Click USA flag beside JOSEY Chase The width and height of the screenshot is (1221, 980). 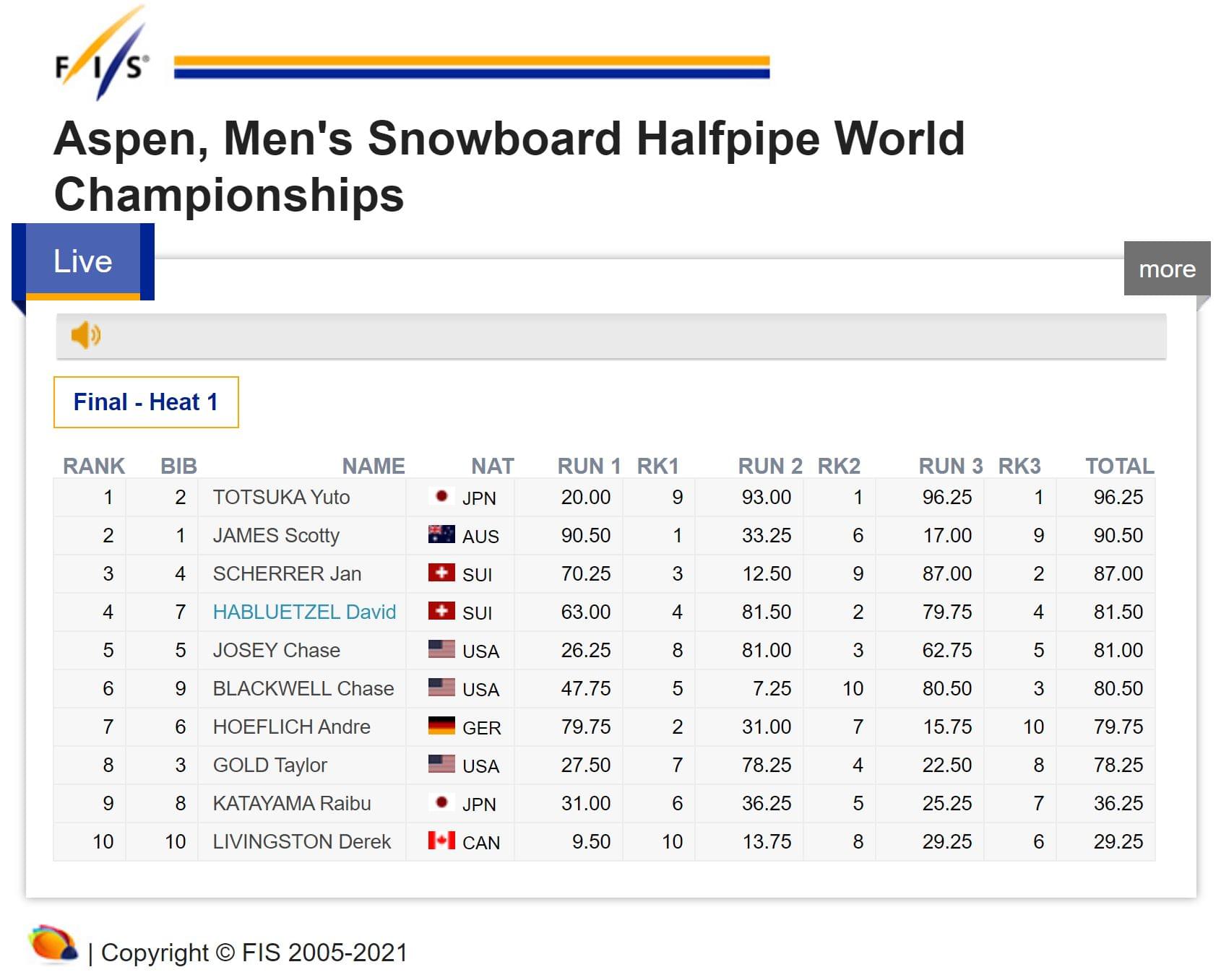coord(441,649)
